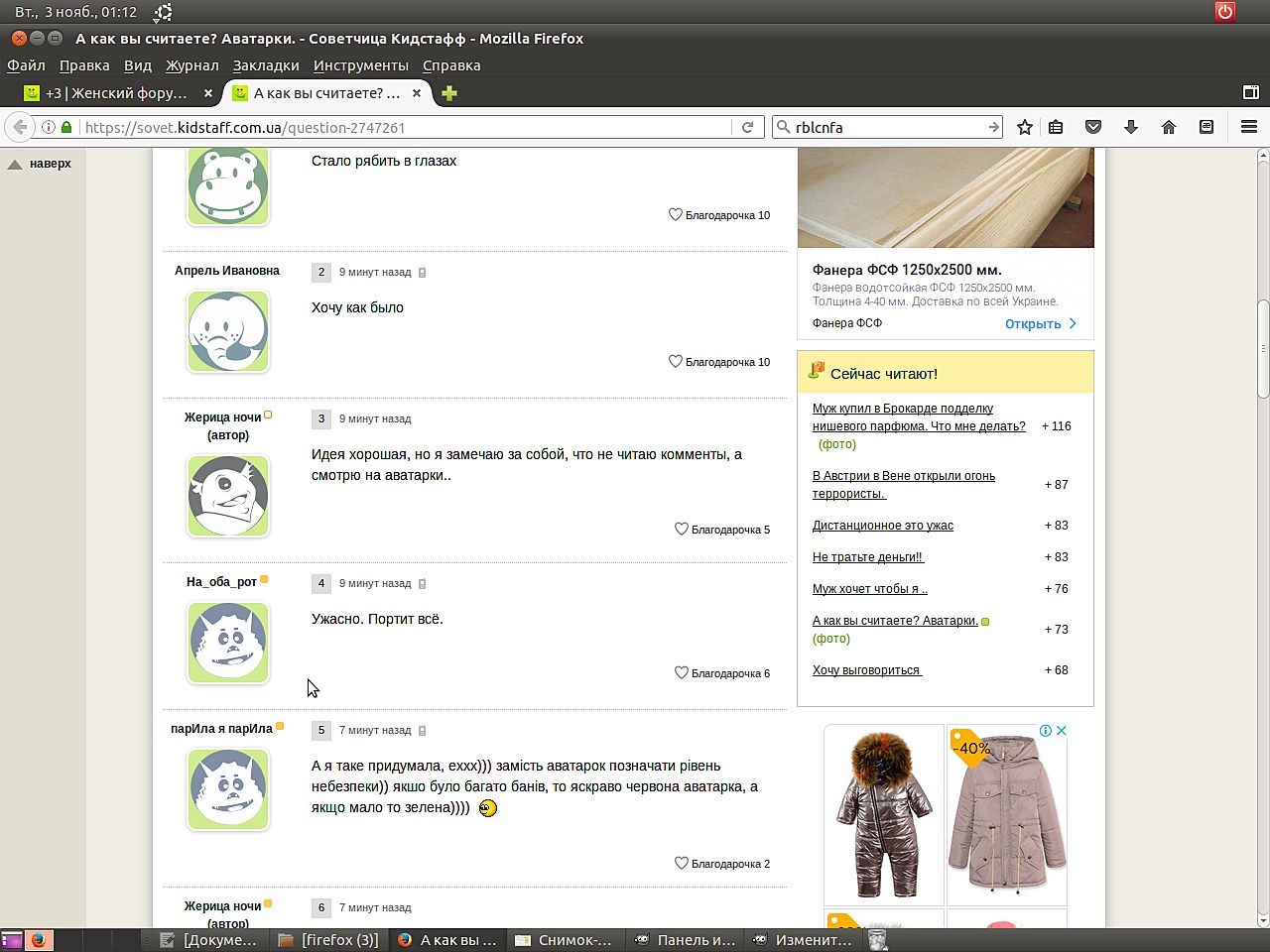Reload the current page
Viewport: 1270px width, 952px height.
click(748, 127)
